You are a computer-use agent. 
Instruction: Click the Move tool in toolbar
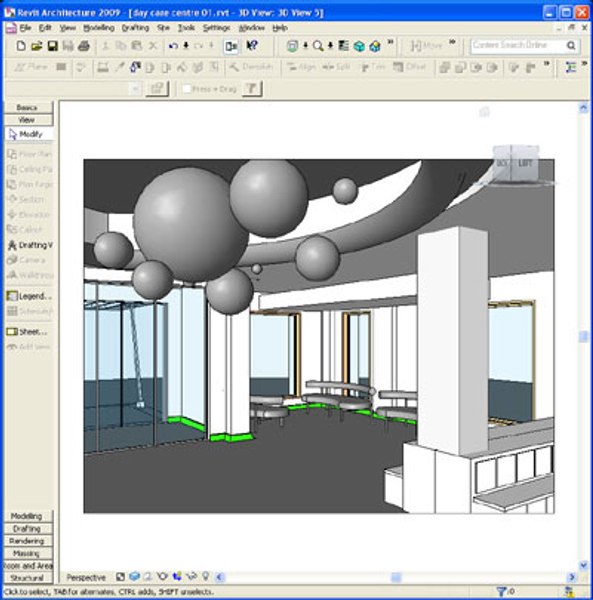426,46
